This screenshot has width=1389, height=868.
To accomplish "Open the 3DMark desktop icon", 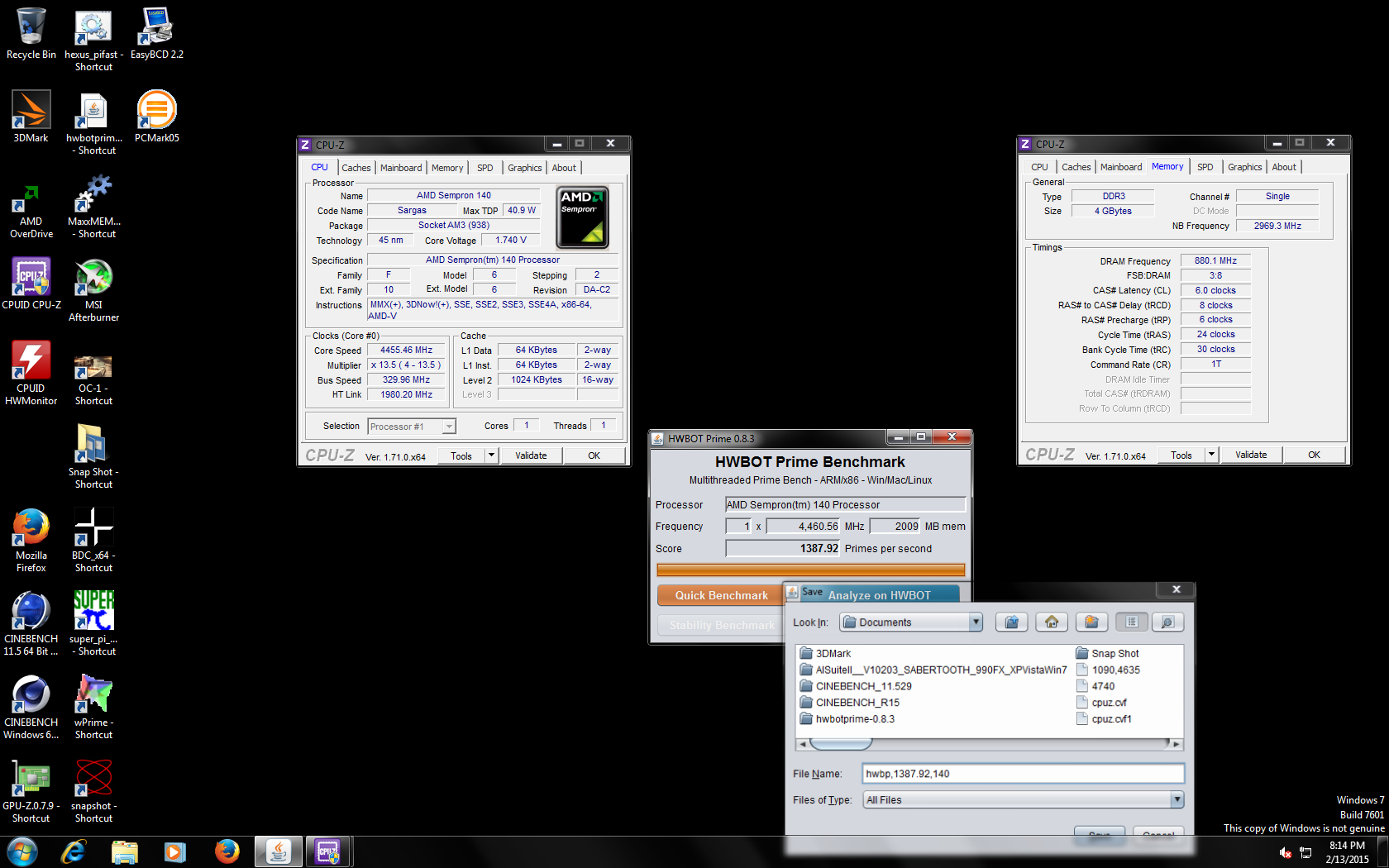I will [31, 117].
